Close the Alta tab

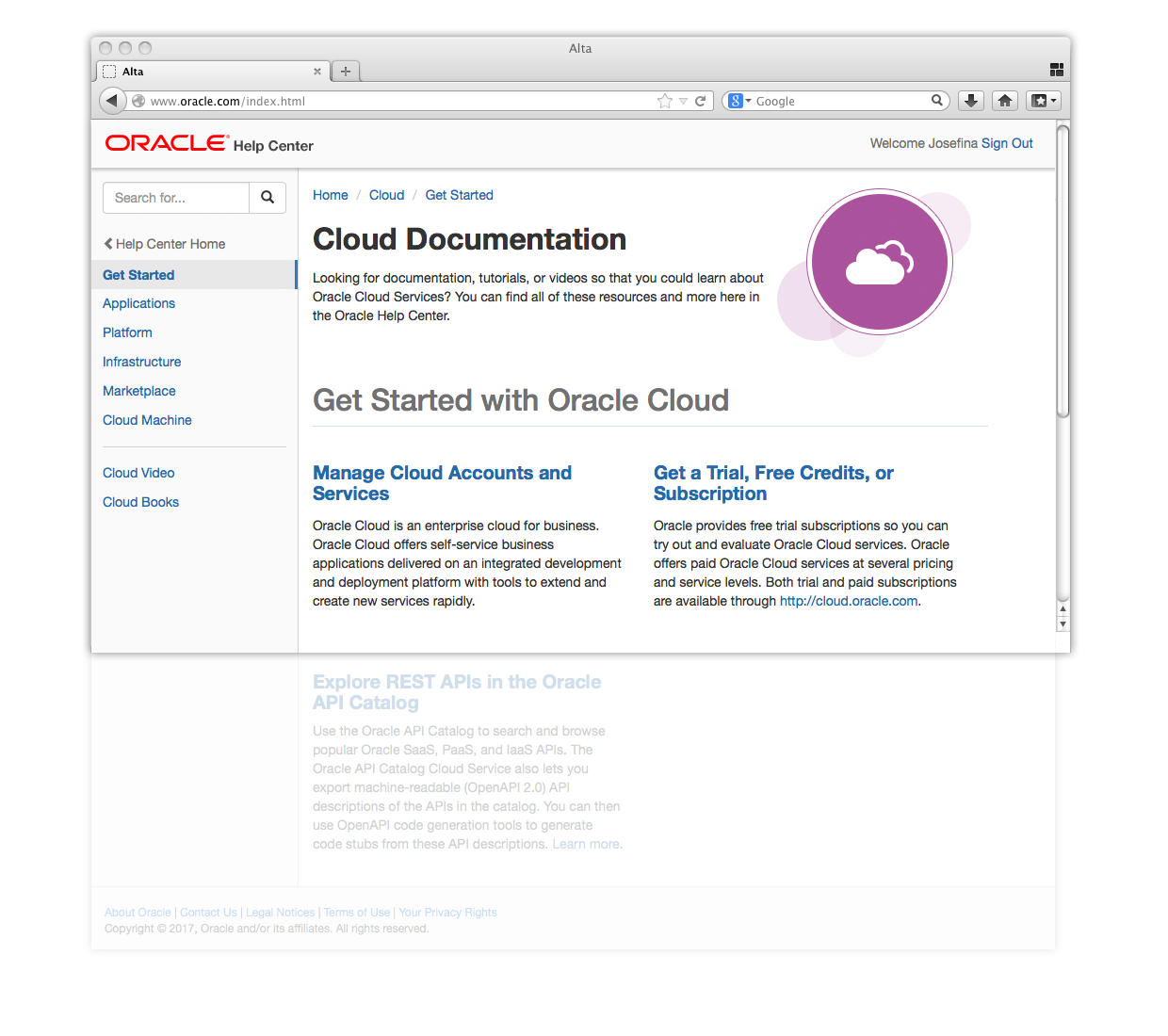point(317,72)
